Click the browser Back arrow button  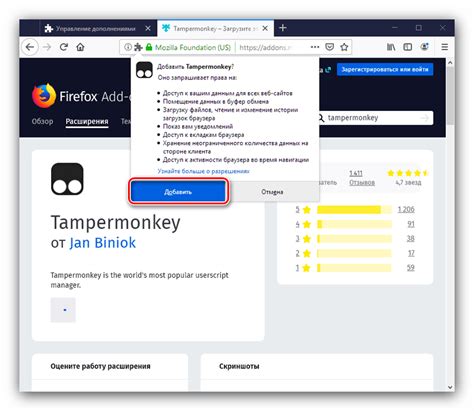pos(30,47)
